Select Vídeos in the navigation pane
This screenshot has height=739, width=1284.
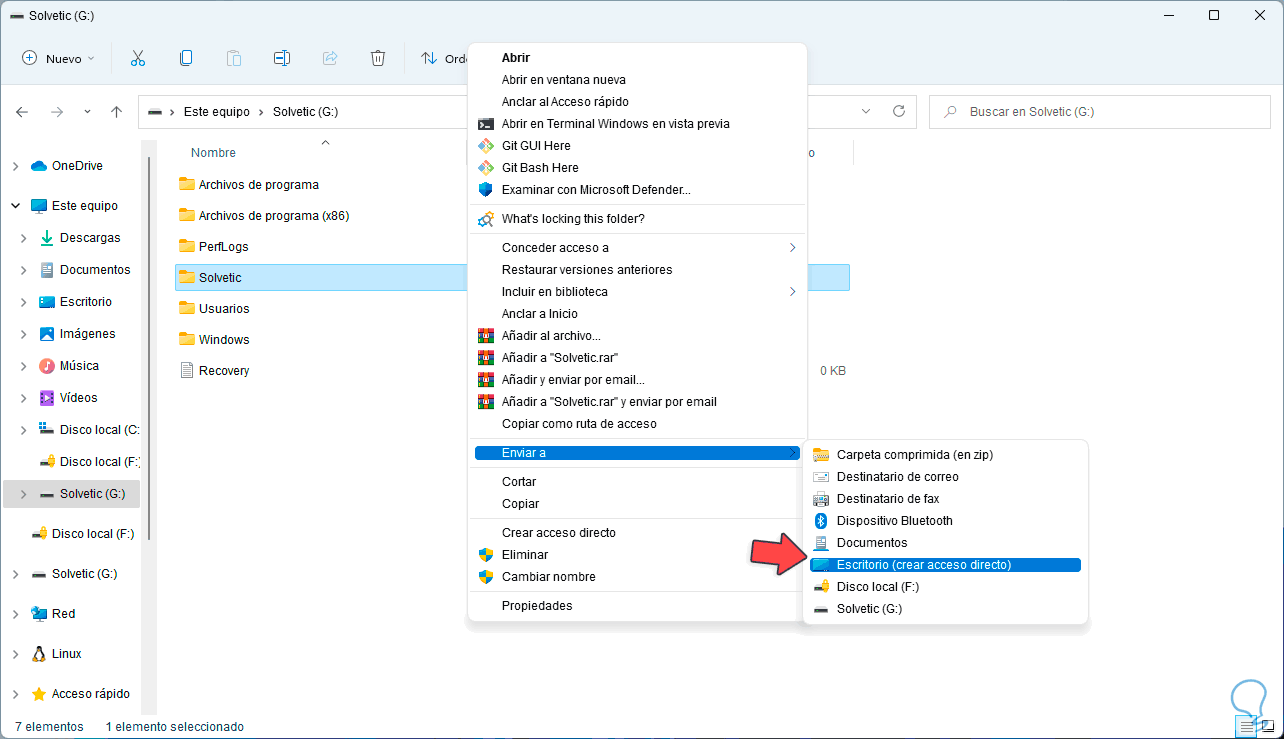click(79, 398)
